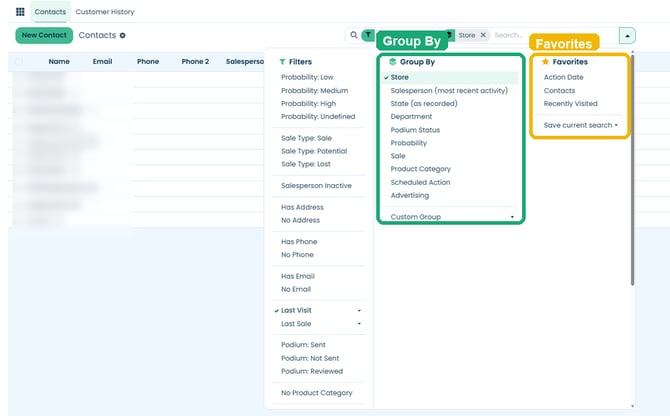Group by Department
Viewport: 670px width, 416px height.
click(411, 117)
